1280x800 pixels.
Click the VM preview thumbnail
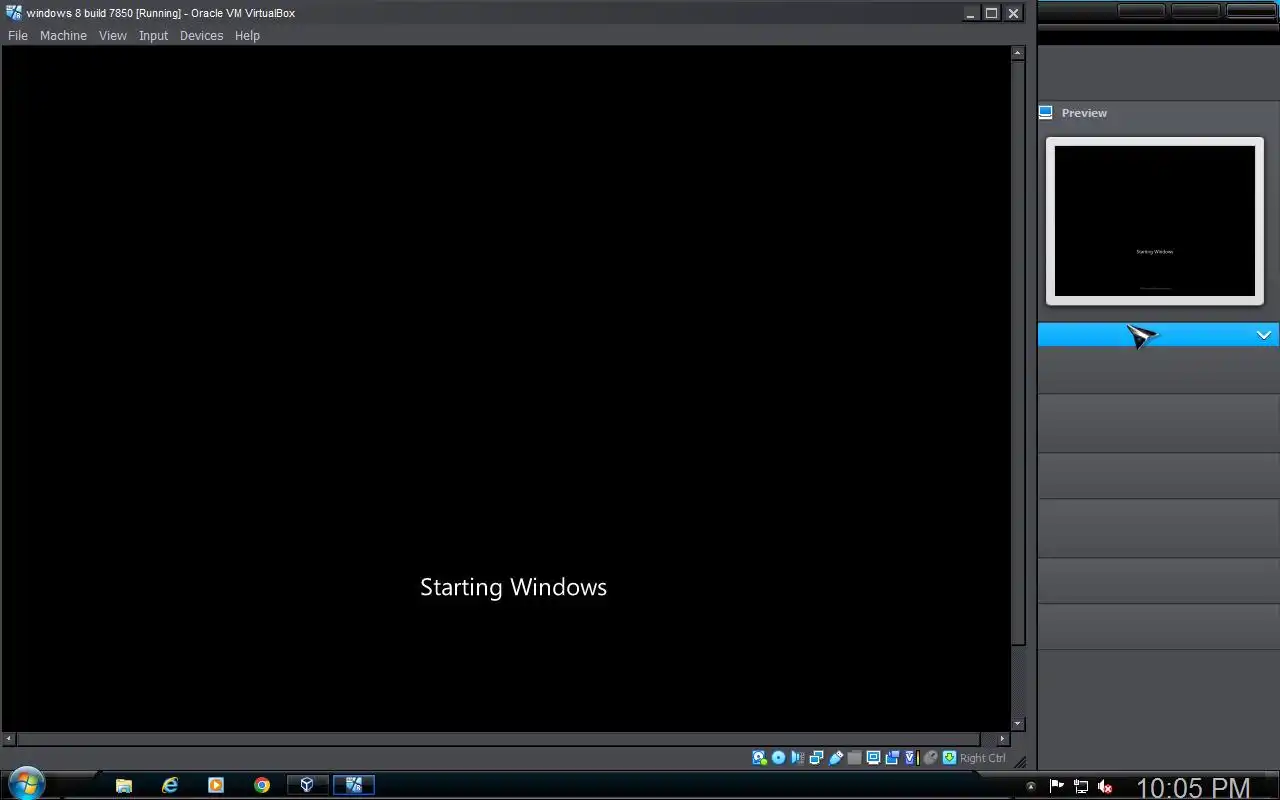pyautogui.click(x=1155, y=221)
